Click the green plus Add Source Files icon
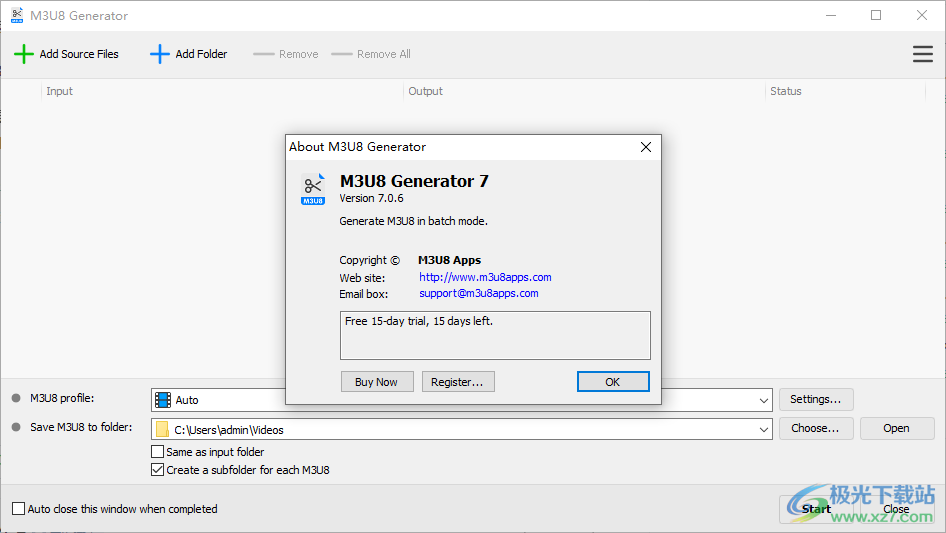The image size is (946, 533). tap(24, 54)
